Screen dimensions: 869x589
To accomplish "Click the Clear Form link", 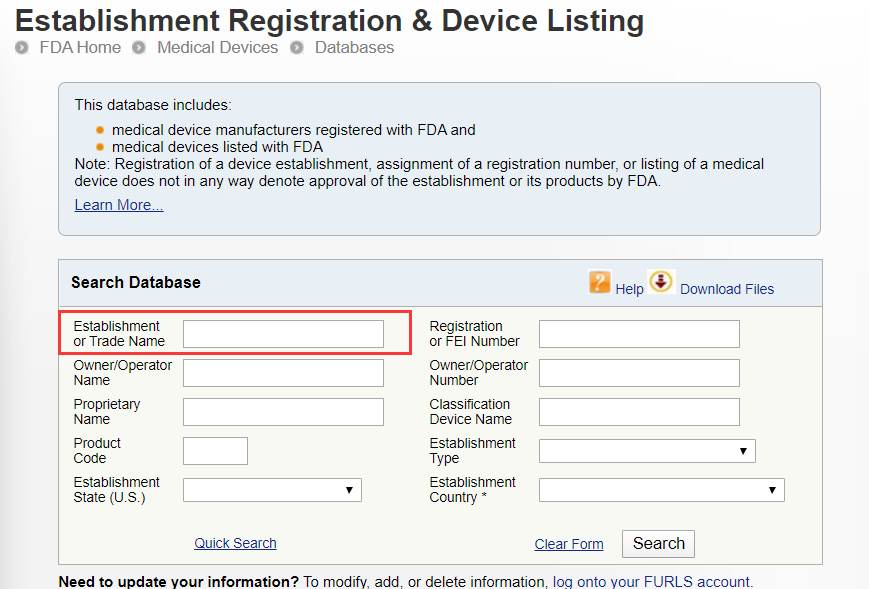I will (569, 544).
